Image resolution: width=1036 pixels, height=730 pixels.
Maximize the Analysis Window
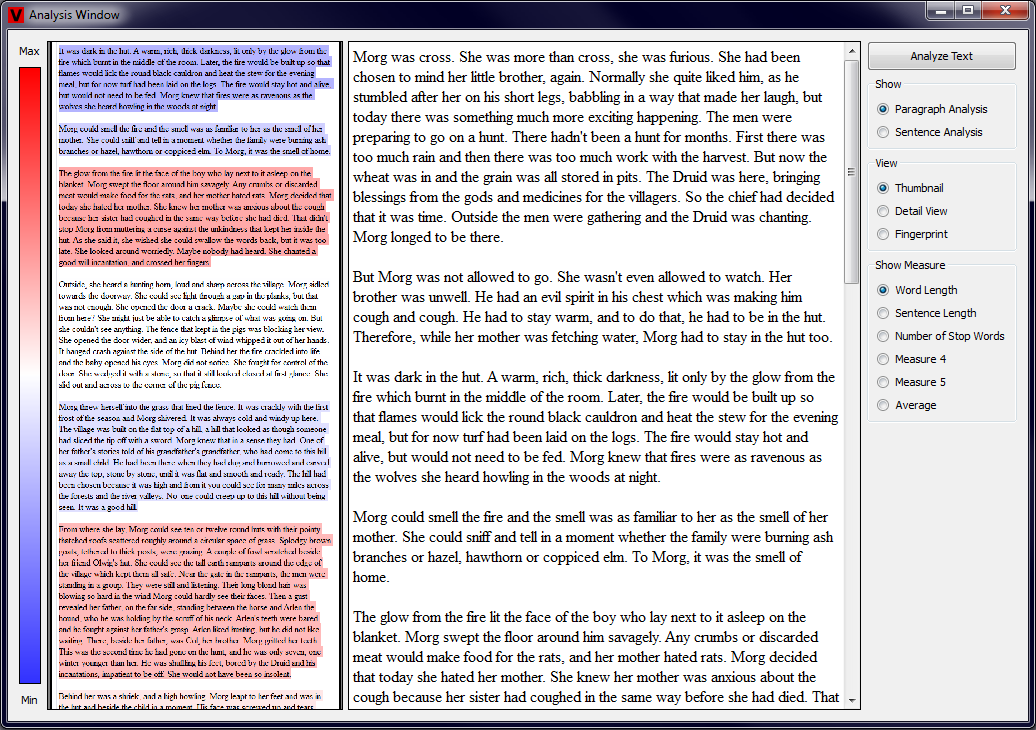point(968,10)
